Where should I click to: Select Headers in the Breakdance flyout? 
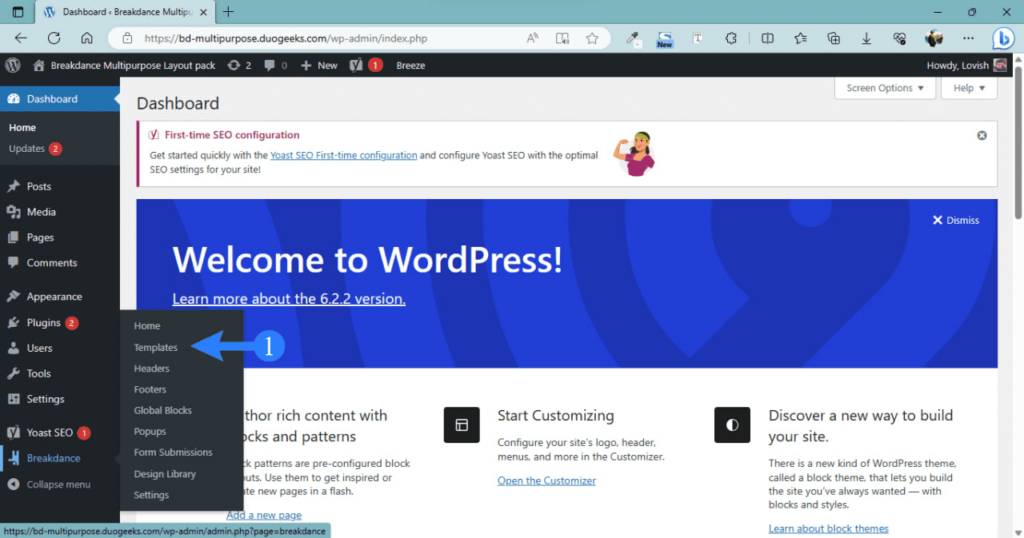pos(152,368)
